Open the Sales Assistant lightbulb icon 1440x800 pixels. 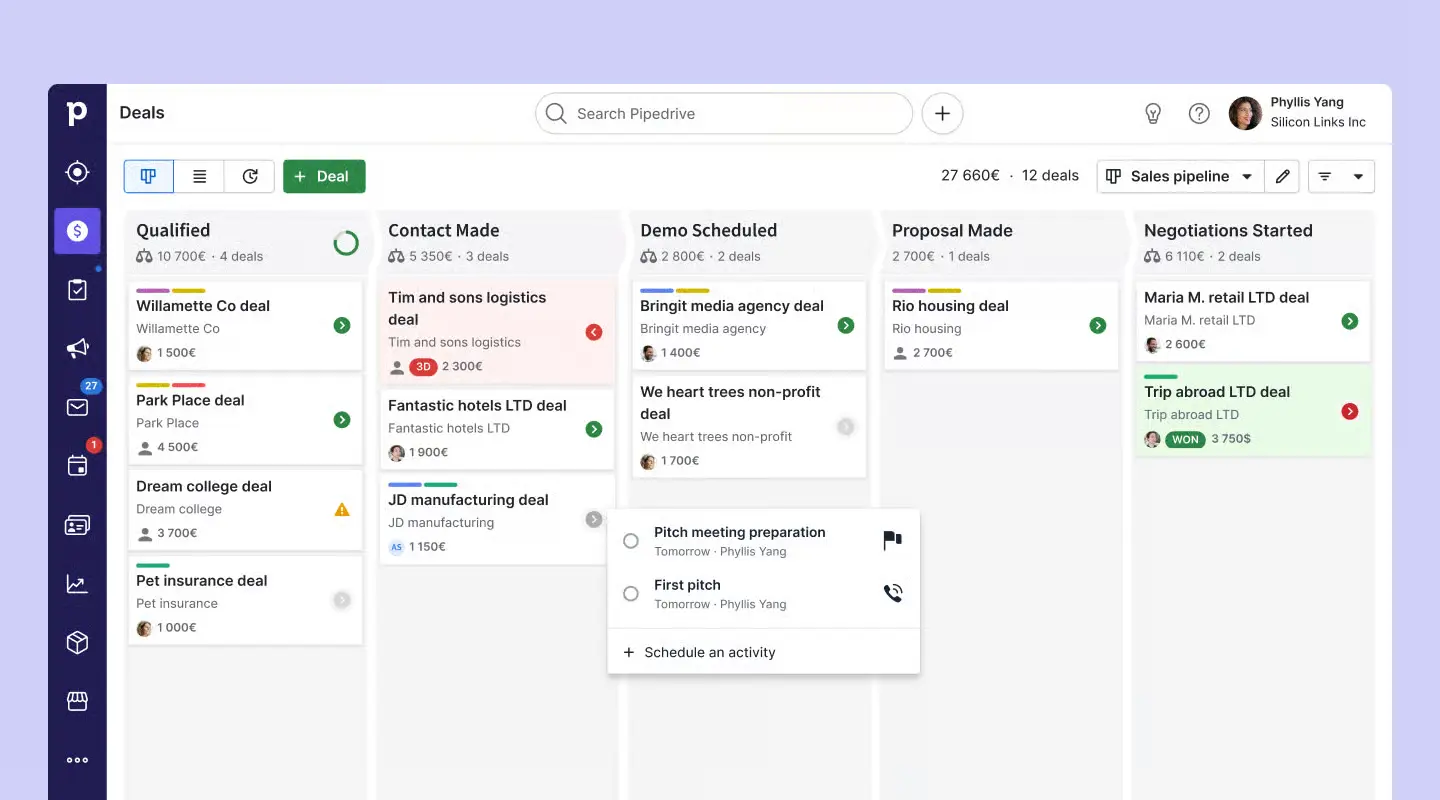pyautogui.click(x=1153, y=114)
